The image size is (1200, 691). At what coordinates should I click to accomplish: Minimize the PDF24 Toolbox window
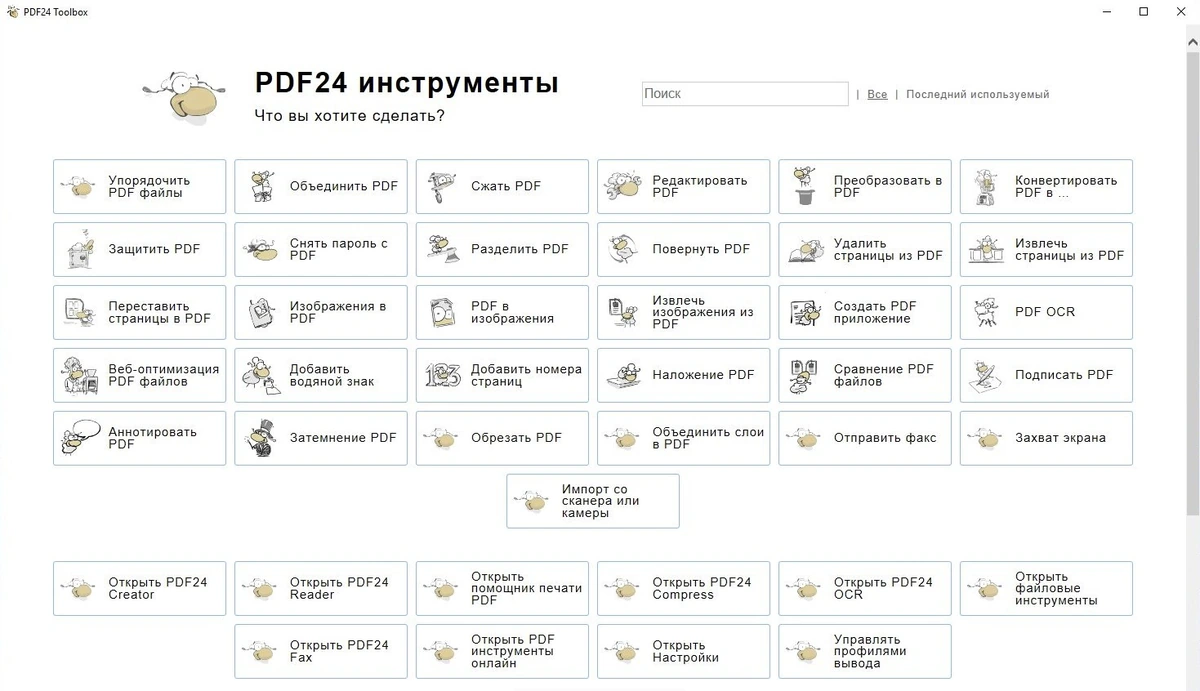tap(1108, 12)
